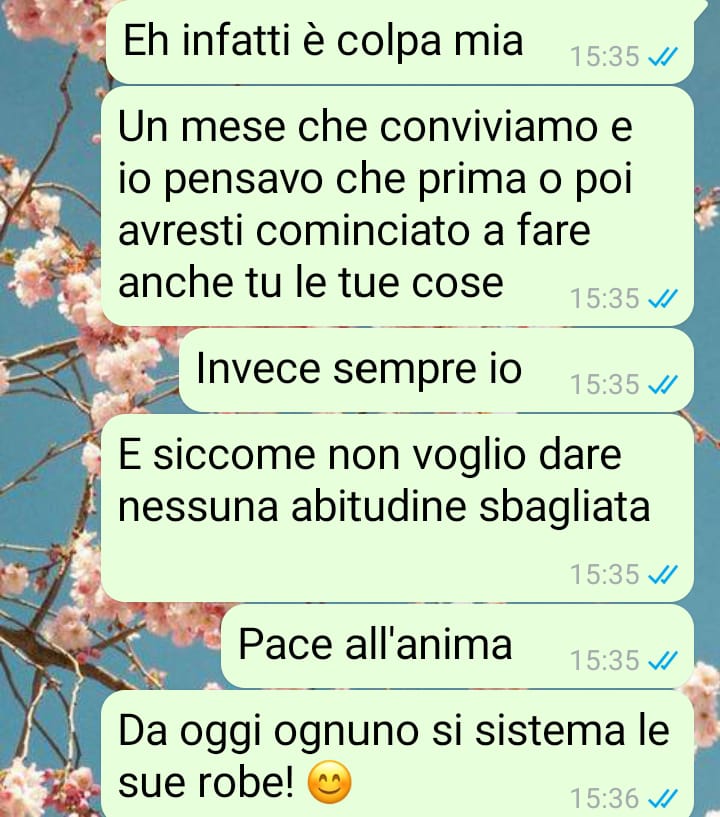Screen dimensions: 720x817
Task: Tap the 15:35 timestamp on 'Pace all'anima'
Action: (604, 660)
